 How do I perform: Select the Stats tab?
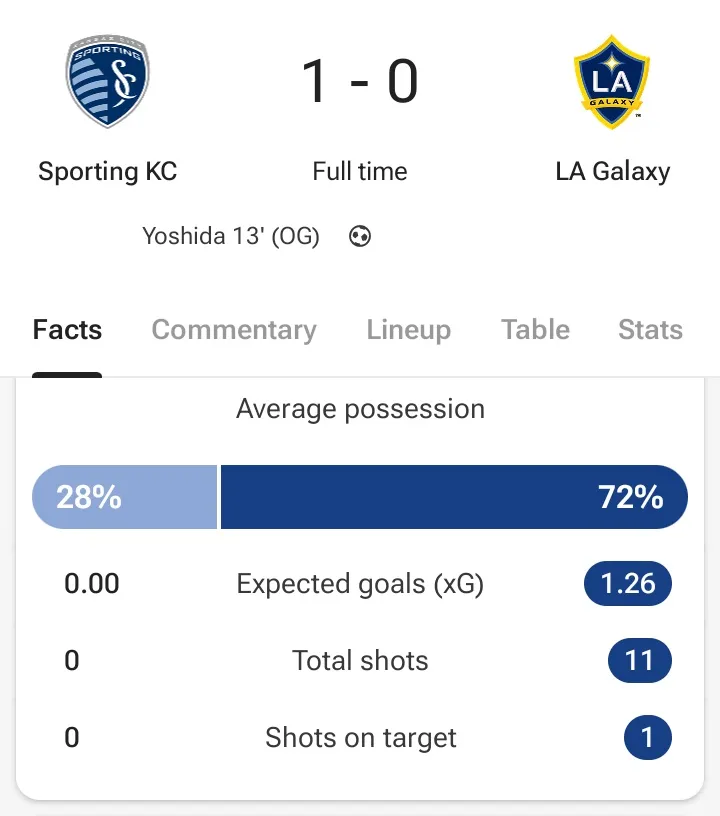(x=650, y=330)
